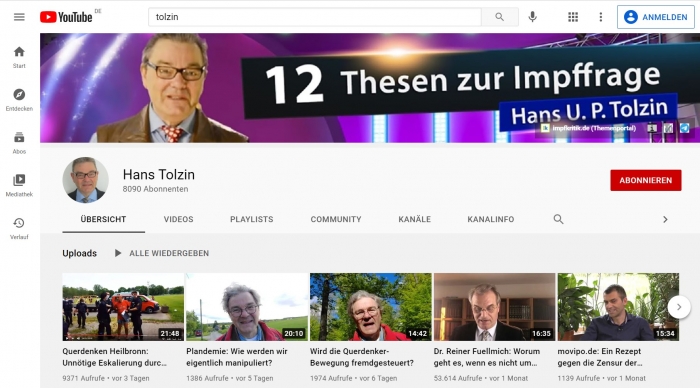Play all uploads via Alle wiedergeben
Viewport: 700px width, 388px height.
coord(162,253)
